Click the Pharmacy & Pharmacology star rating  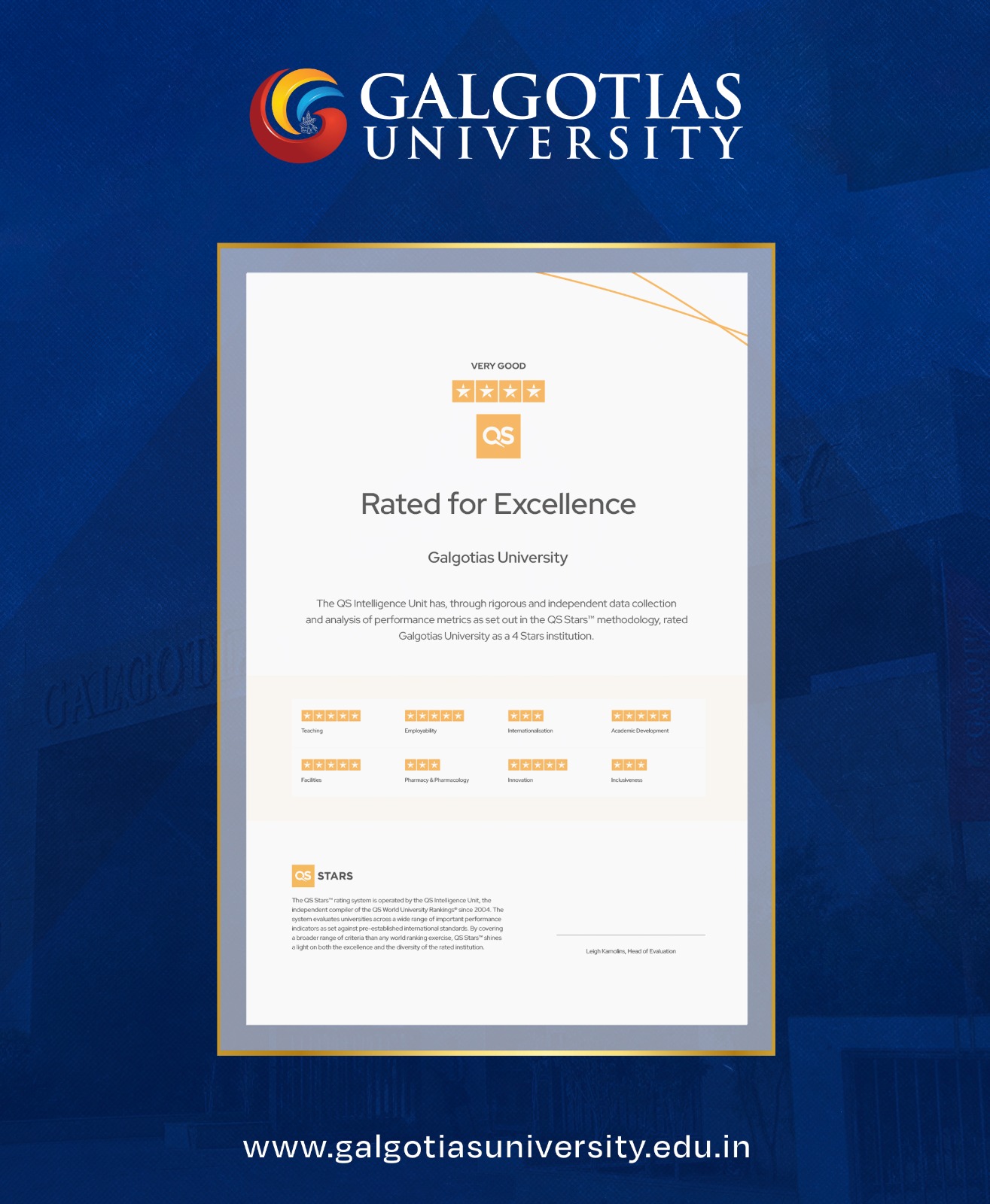pos(422,765)
